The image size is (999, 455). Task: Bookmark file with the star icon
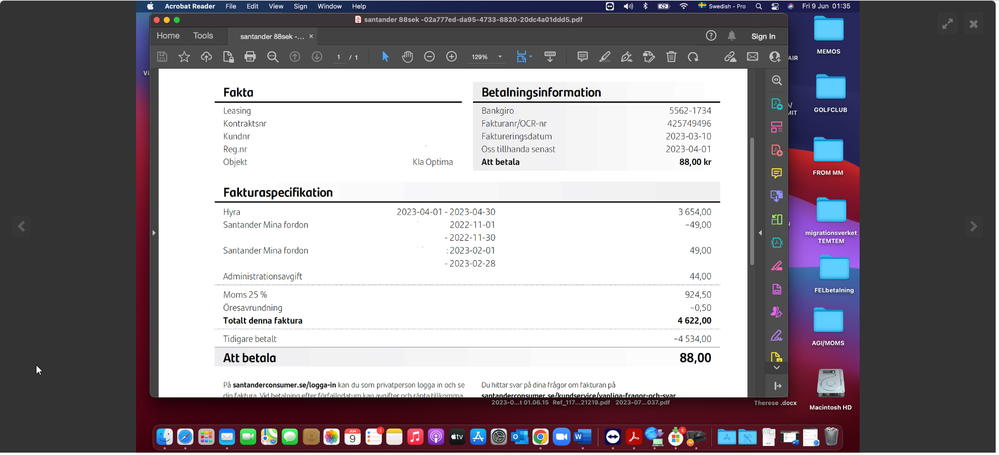click(x=184, y=57)
